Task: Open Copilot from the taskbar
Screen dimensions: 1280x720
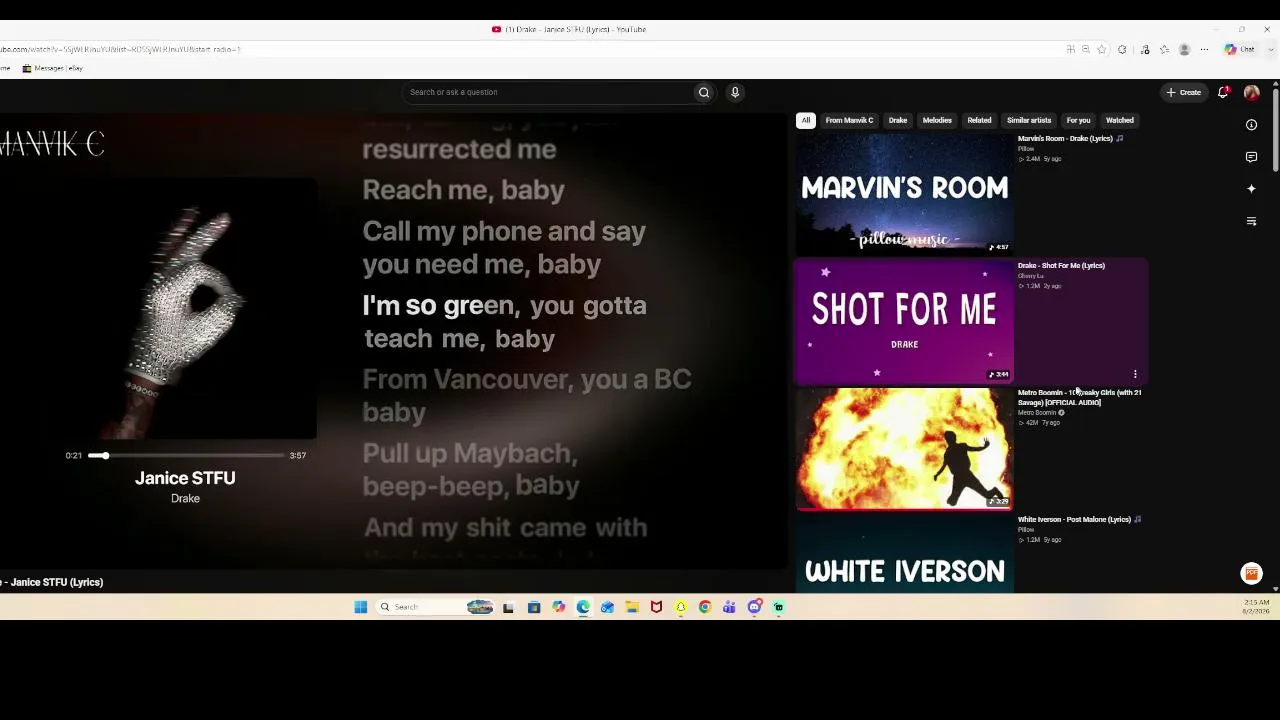Action: [558, 607]
